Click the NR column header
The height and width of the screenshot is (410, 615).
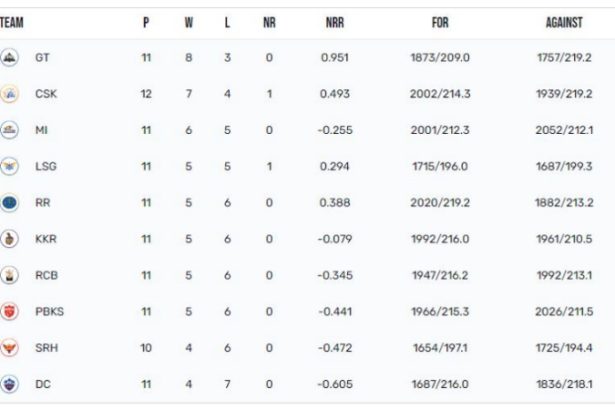pyautogui.click(x=269, y=22)
